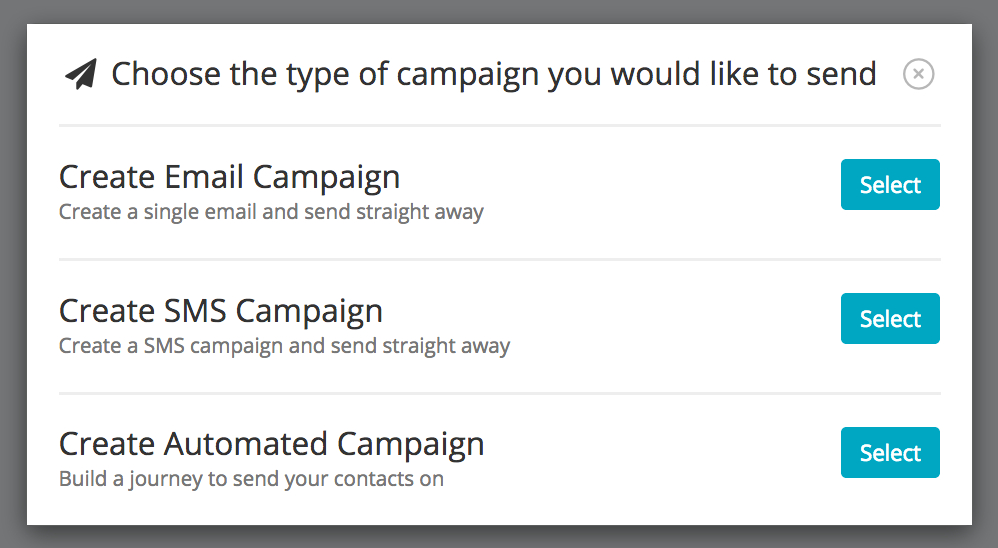Screen dimensions: 998x548
Task: Click blank margin below the Automated Campaign description
Action: pyautogui.click(x=500, y=509)
